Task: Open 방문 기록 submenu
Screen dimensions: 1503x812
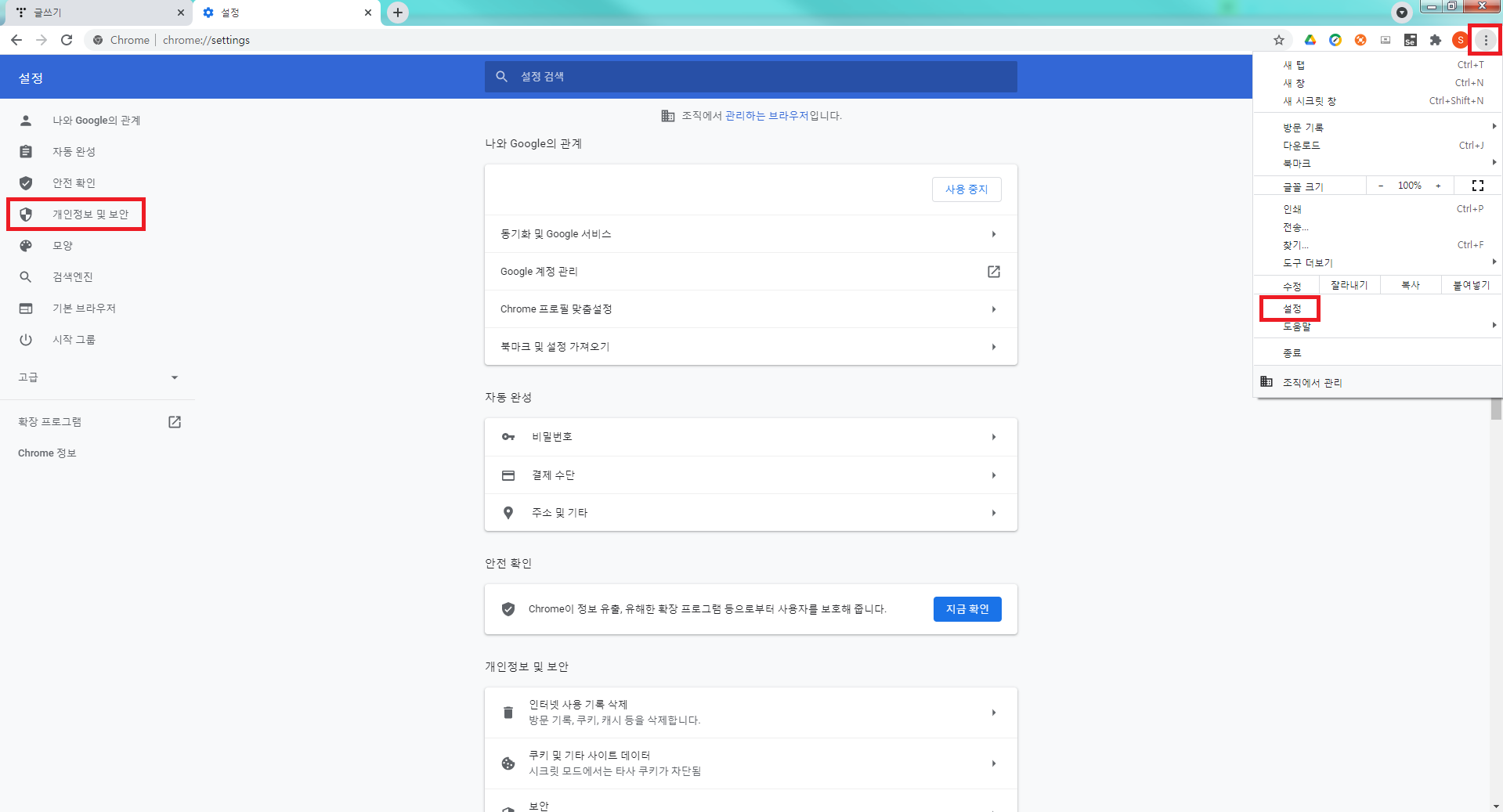Action: [x=1377, y=128]
